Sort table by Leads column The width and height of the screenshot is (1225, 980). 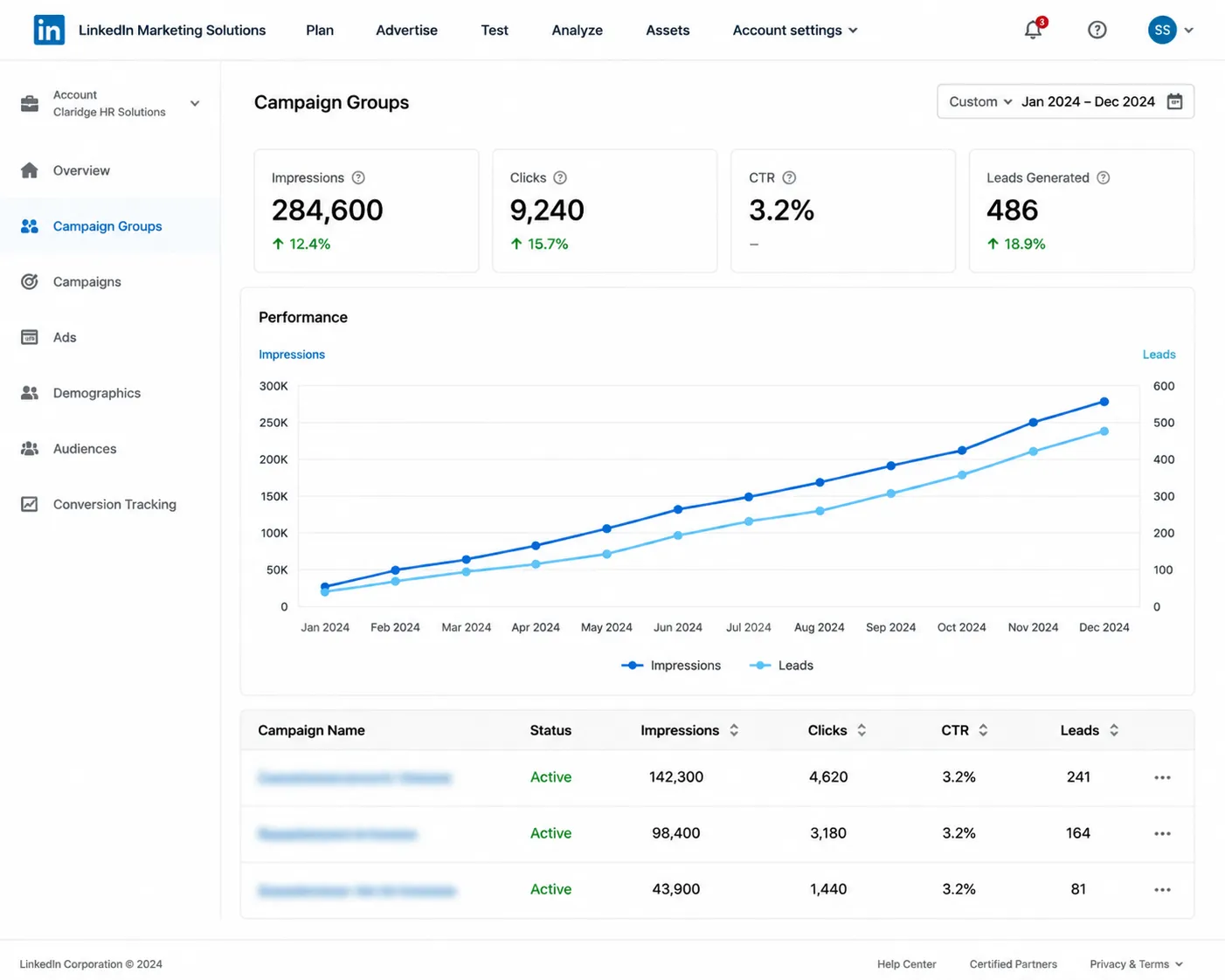1114,730
